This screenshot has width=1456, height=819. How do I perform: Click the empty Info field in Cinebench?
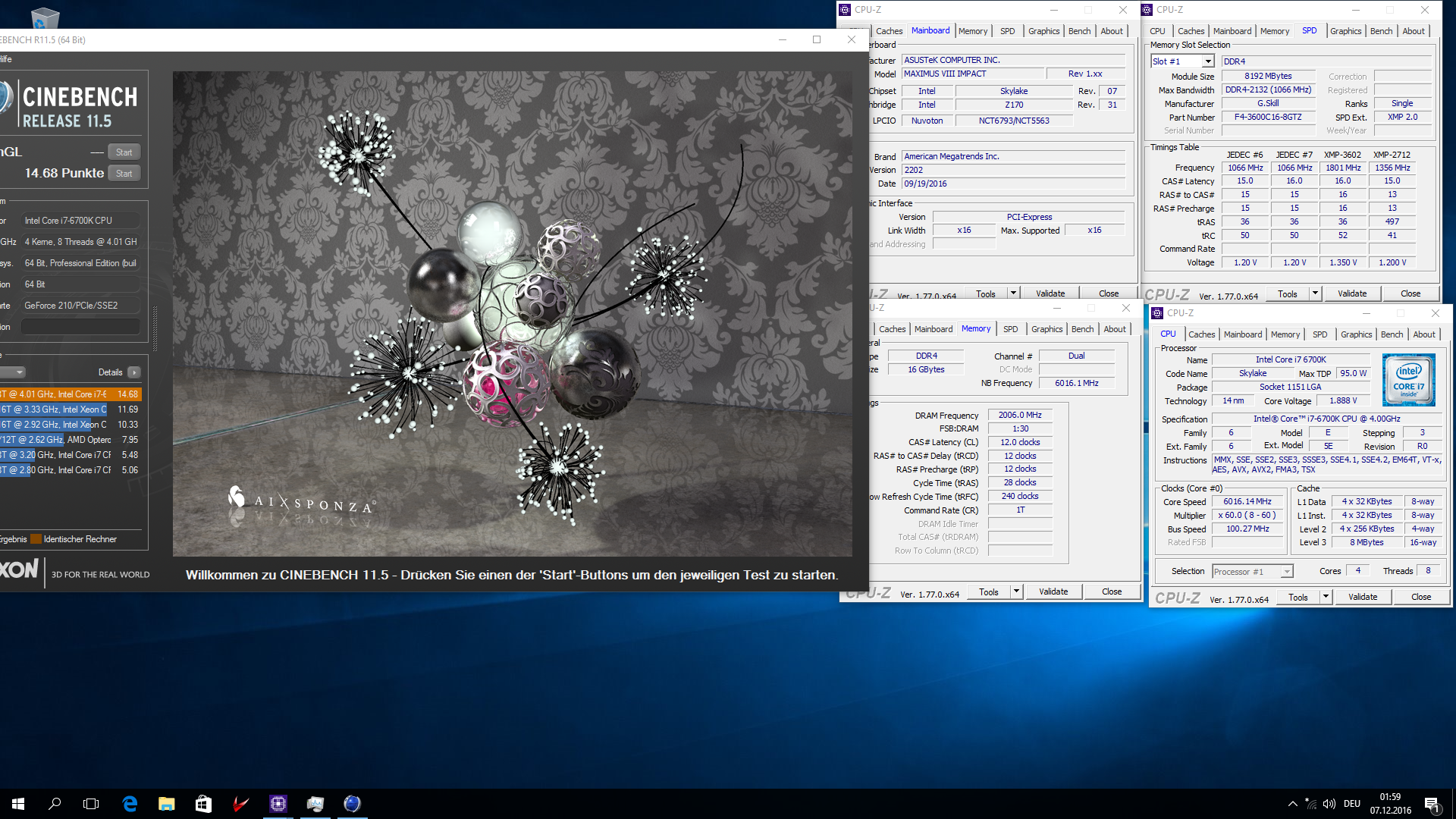80,327
